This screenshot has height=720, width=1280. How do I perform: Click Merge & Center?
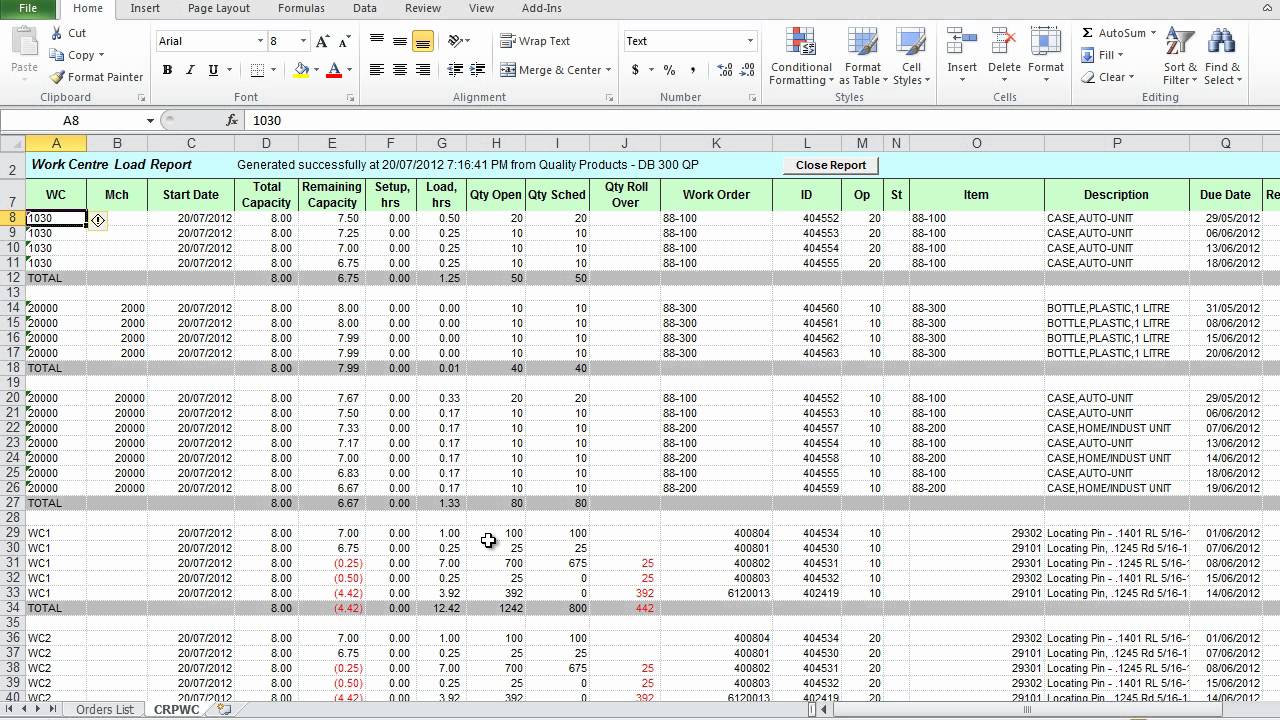click(x=550, y=70)
